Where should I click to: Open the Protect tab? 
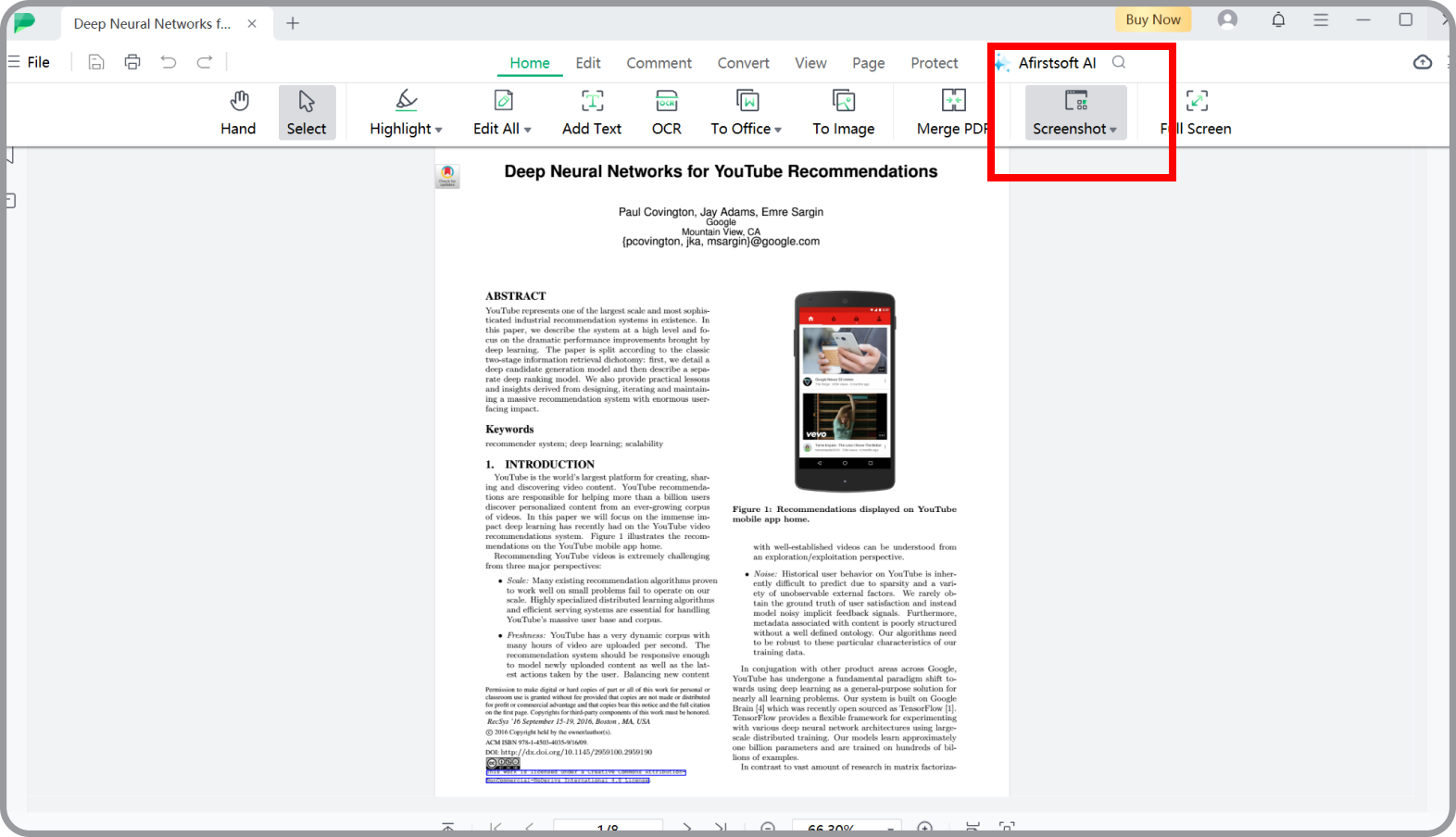tap(935, 63)
